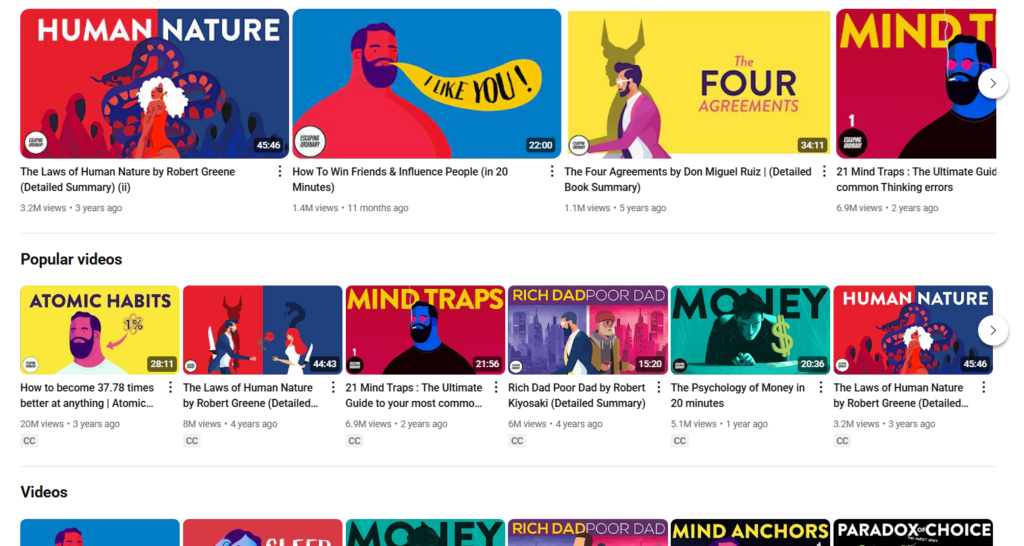Open more options for Rich Dad Poor Dad video
Screen dimensions: 1024x546
[x=658, y=387]
